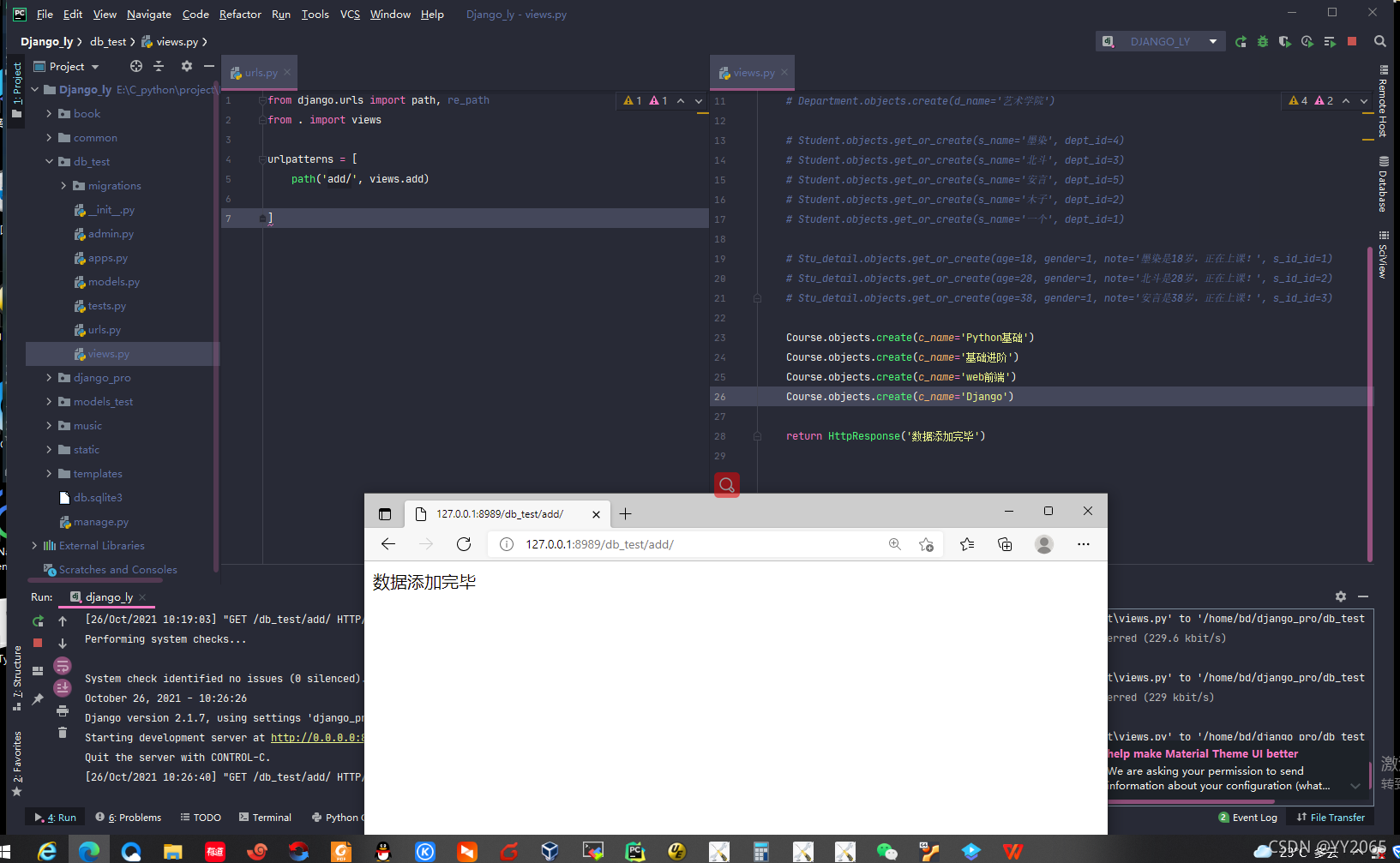The image size is (1400, 863).
Task: Close the views.py editor tab
Action: point(784,72)
